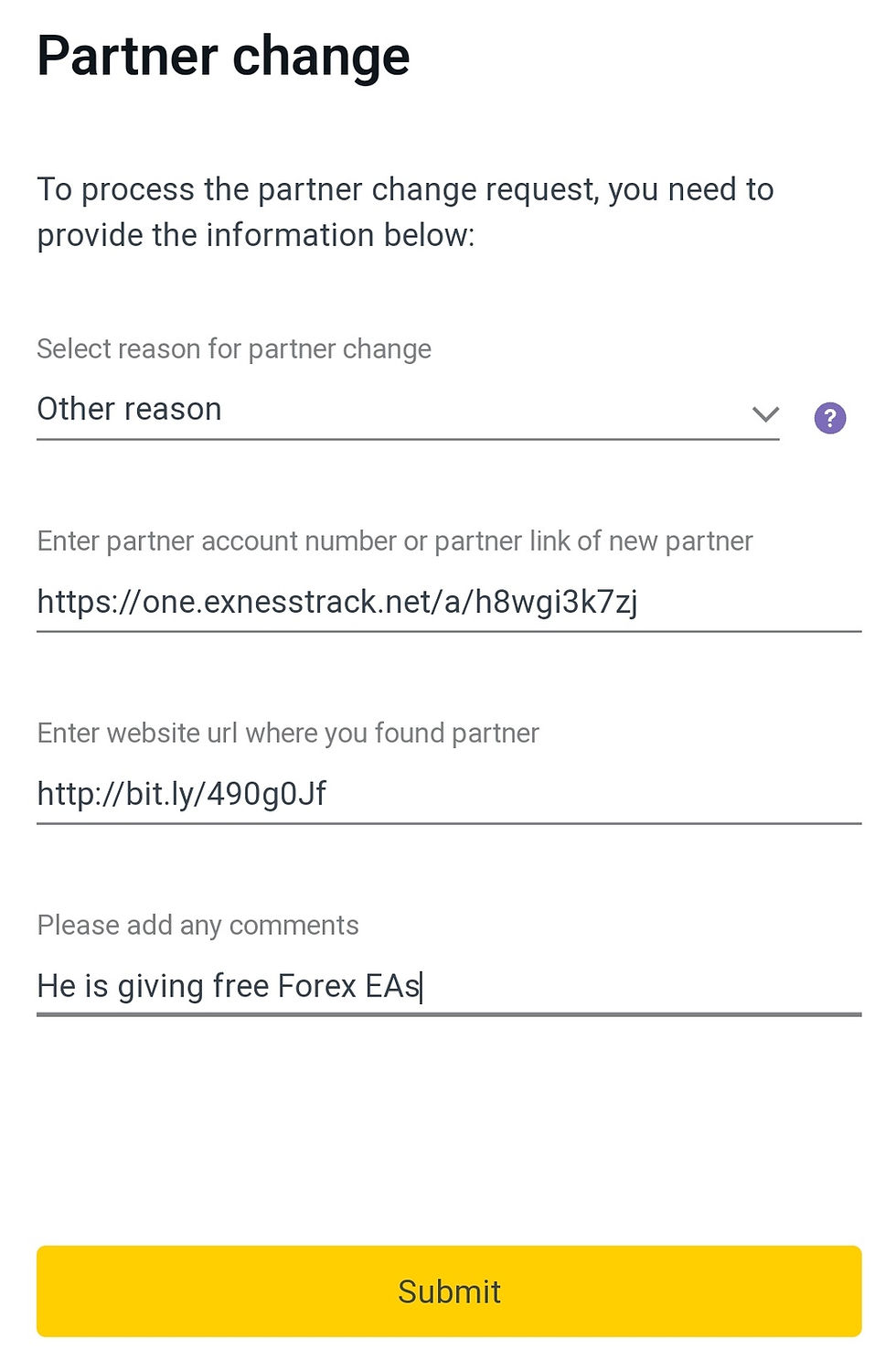896x1371 pixels.
Task: Submit the partner change request
Action: [448, 1291]
